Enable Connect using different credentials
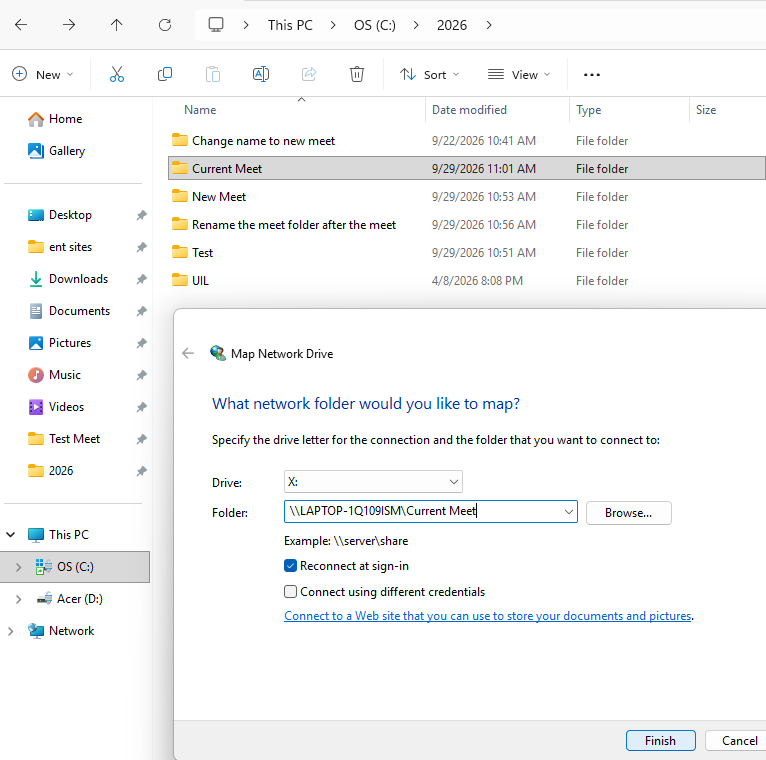 pos(290,591)
